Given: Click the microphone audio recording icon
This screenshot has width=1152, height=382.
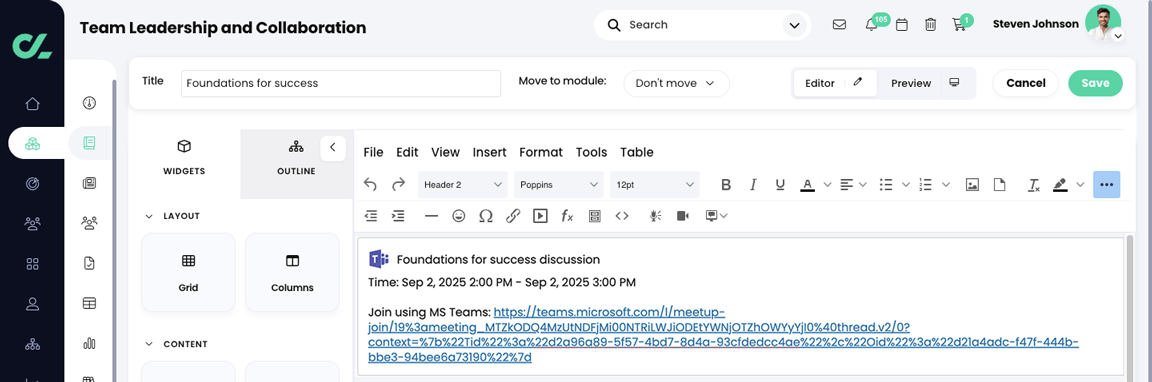Looking at the screenshot, I should click(656, 216).
